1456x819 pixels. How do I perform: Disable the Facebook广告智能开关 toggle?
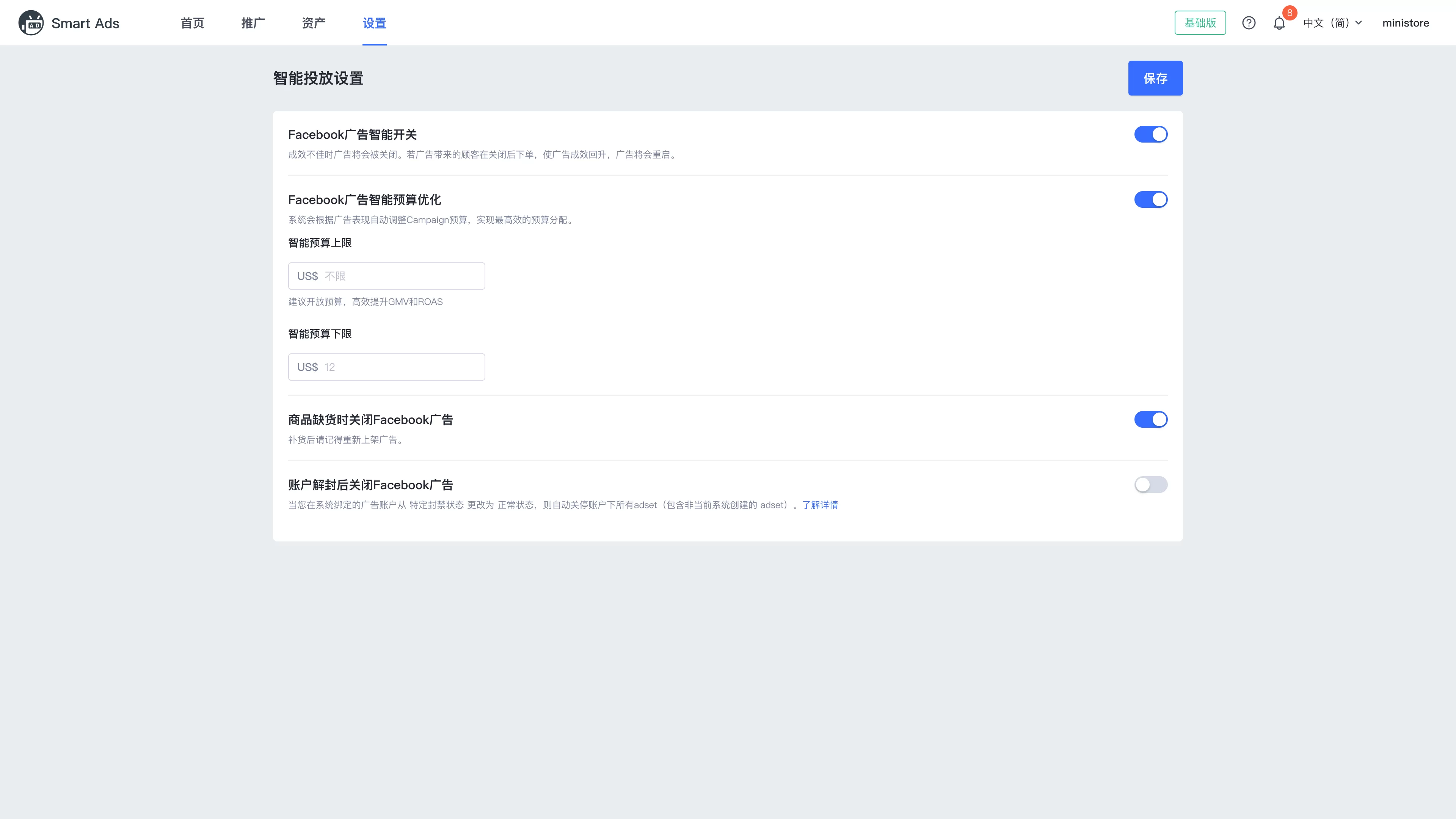pyautogui.click(x=1151, y=134)
